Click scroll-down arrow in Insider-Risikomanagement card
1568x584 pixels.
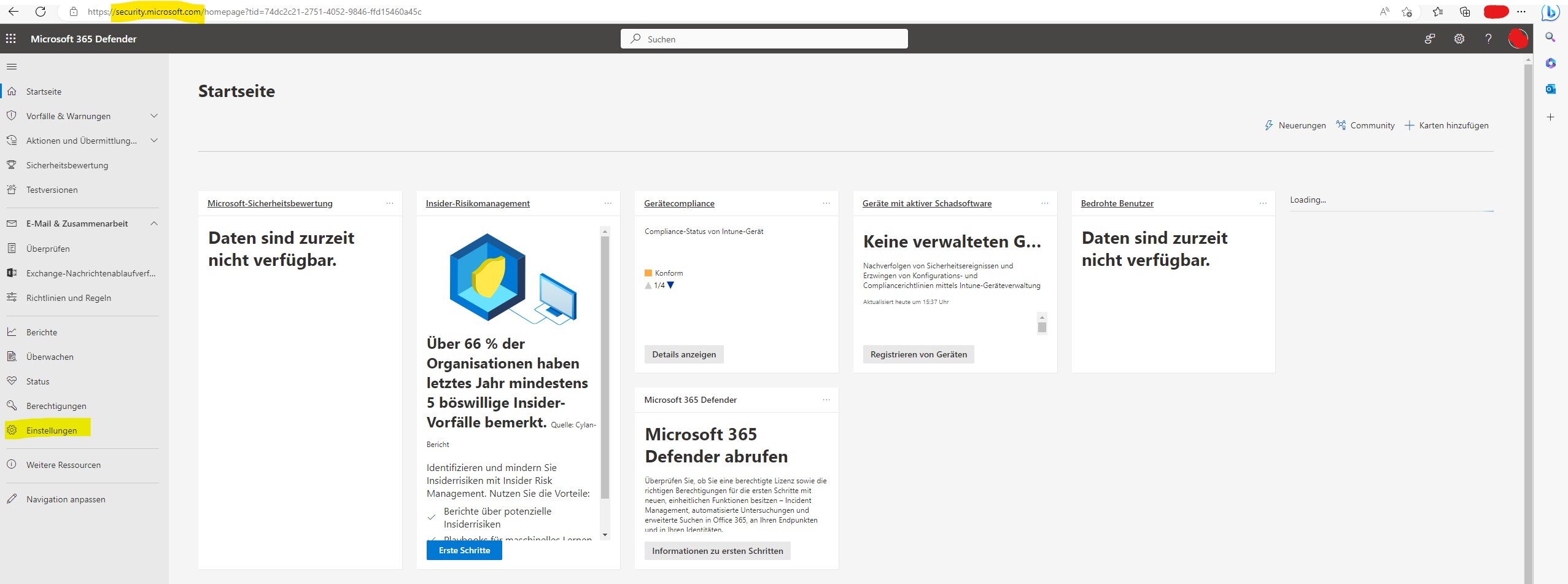click(x=605, y=535)
